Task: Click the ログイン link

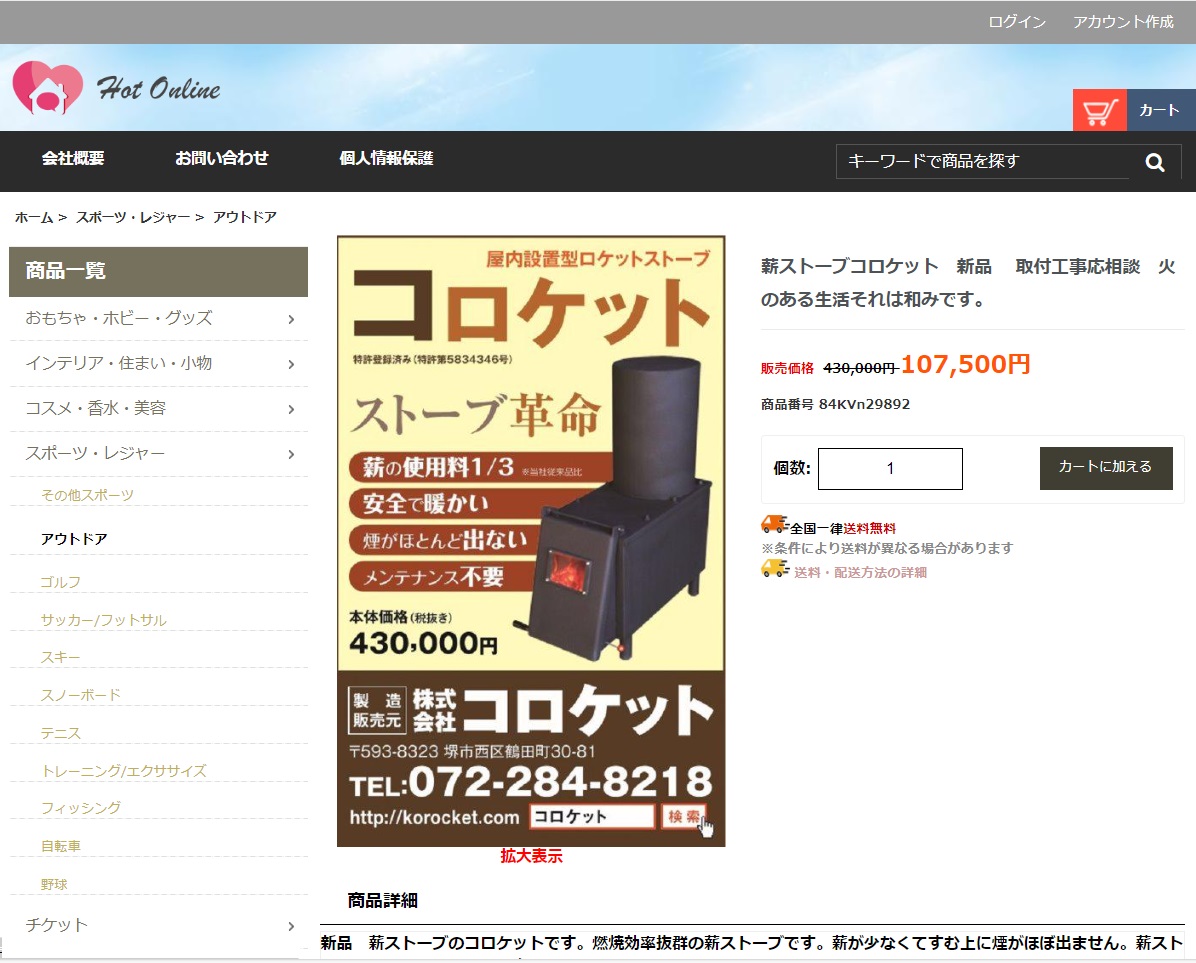Action: [1017, 22]
